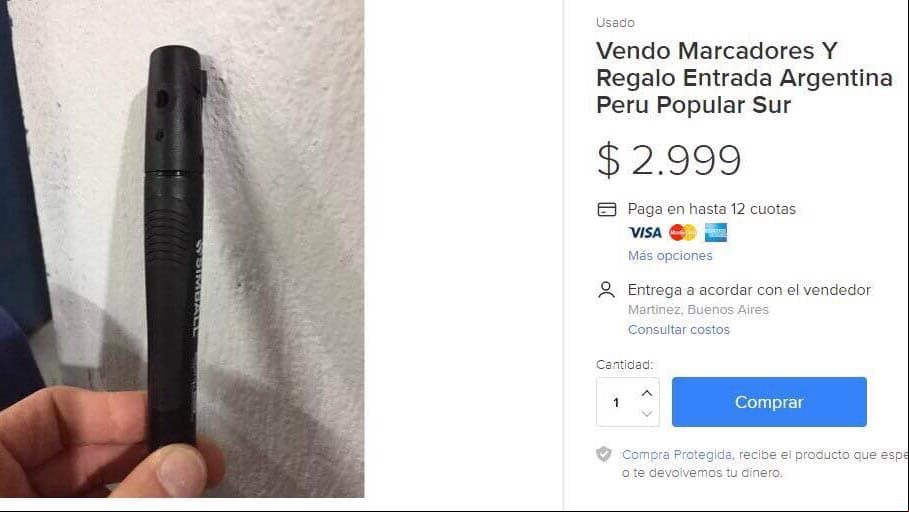The height and width of the screenshot is (512, 909).
Task: Increase quantity with the up arrow
Action: click(x=647, y=393)
